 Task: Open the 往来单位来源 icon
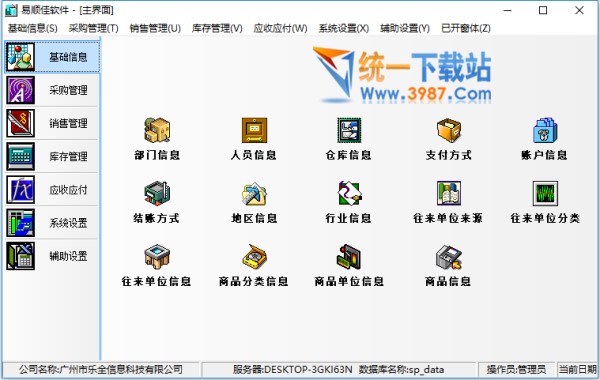click(448, 193)
